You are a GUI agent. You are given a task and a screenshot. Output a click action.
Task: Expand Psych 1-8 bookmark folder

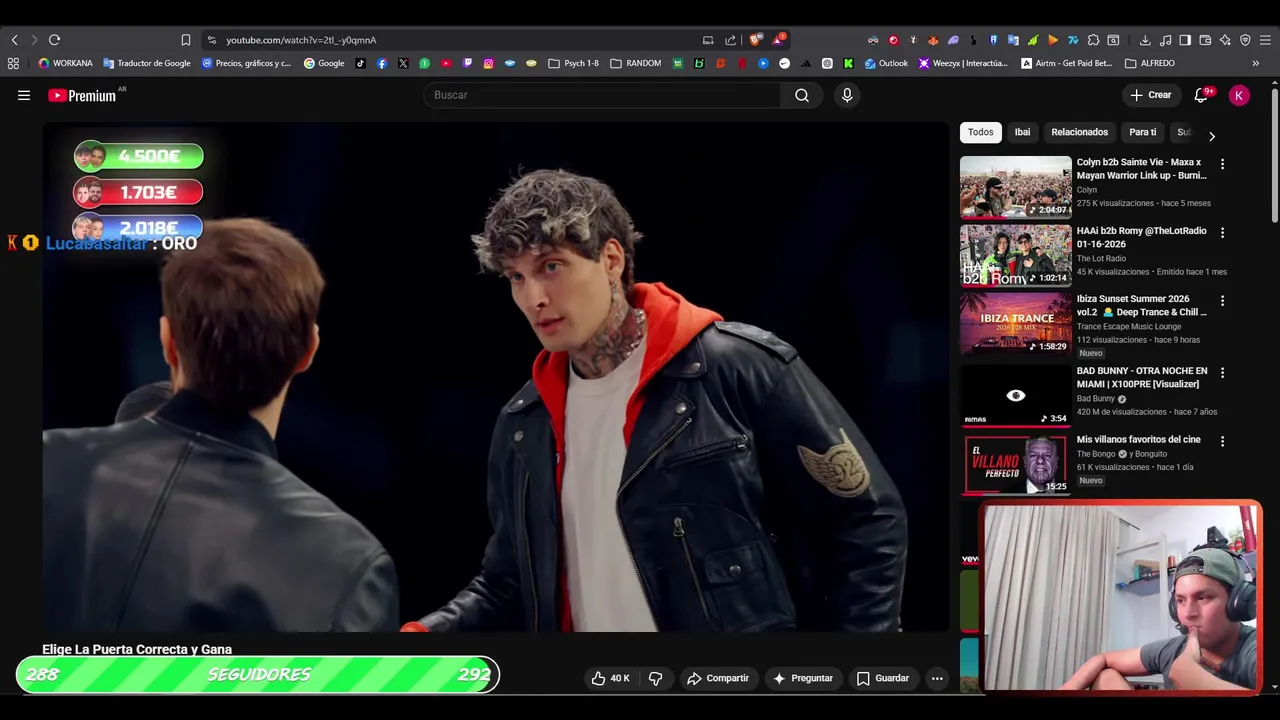pyautogui.click(x=574, y=63)
